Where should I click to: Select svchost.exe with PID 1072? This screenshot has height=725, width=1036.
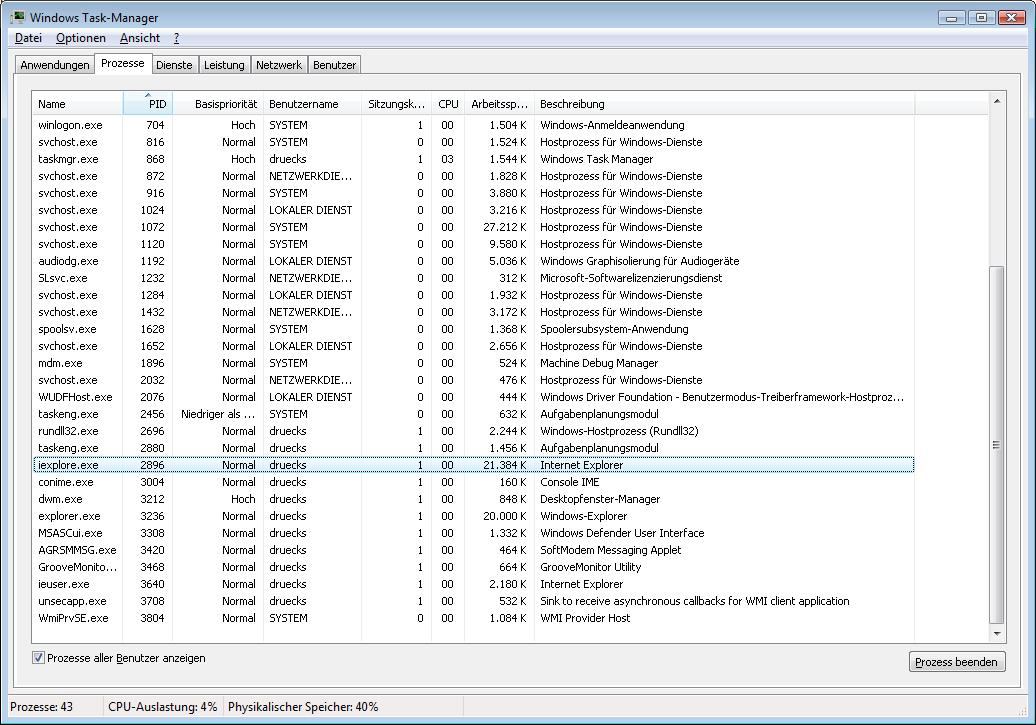tap(474, 227)
